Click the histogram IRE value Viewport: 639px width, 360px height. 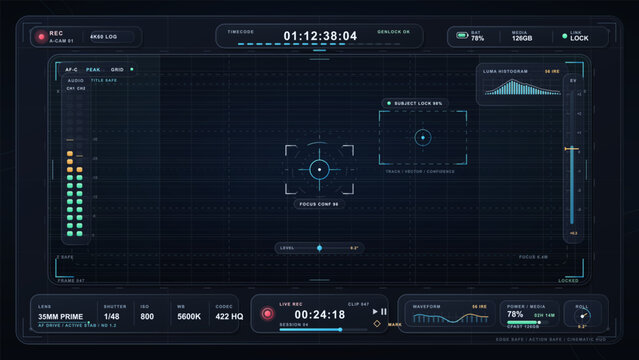pos(552,72)
